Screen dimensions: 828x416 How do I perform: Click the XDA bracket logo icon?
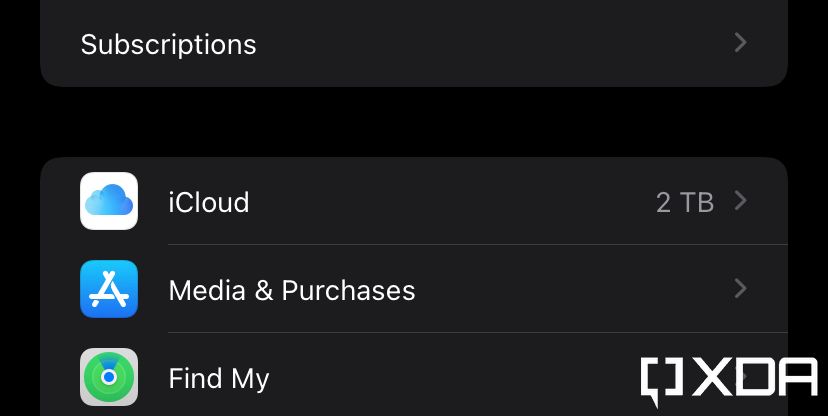pyautogui.click(x=662, y=380)
